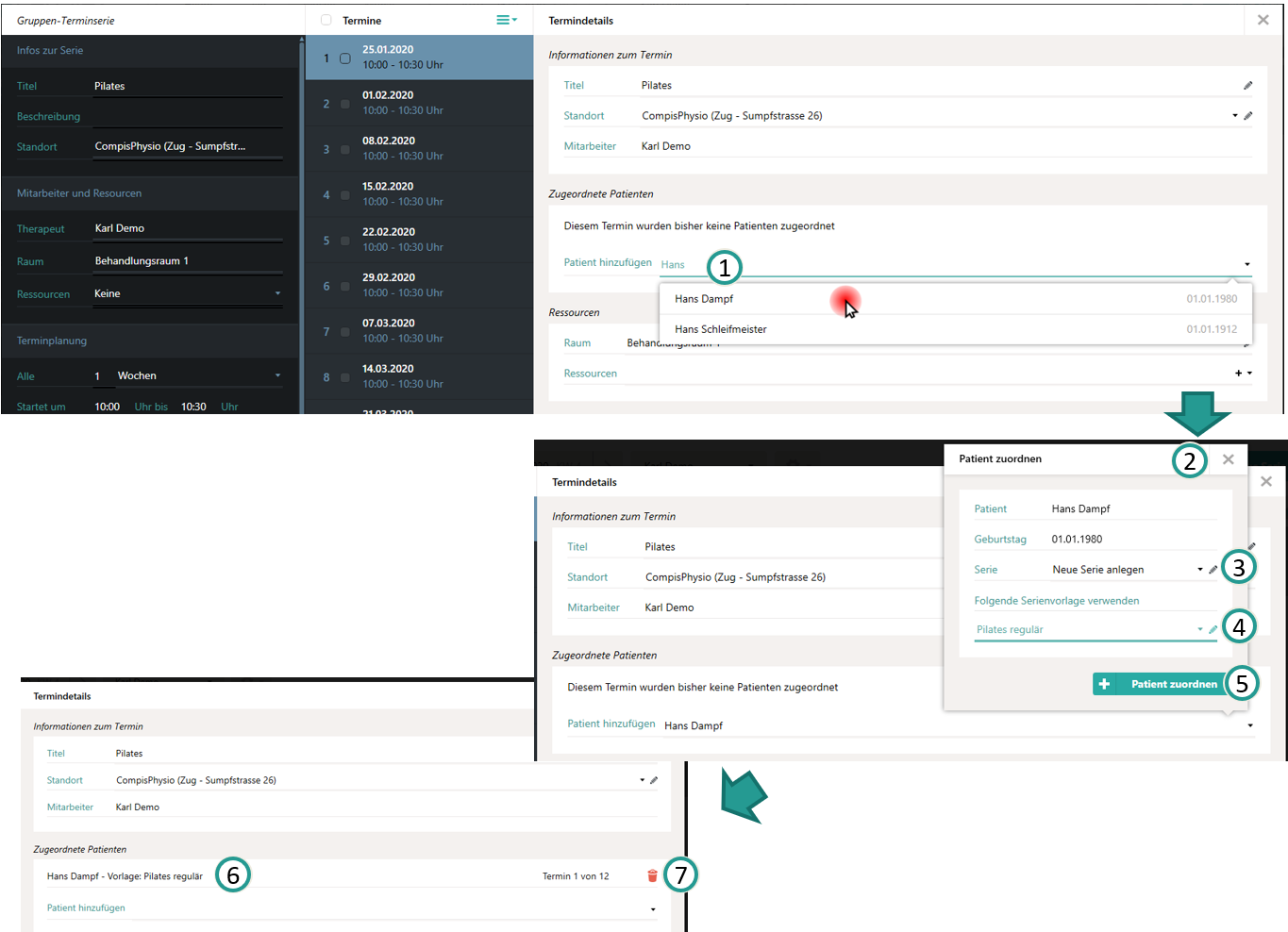Delete Hans Dampf with the red trash icon
This screenshot has width=1288, height=932.
coord(652,875)
